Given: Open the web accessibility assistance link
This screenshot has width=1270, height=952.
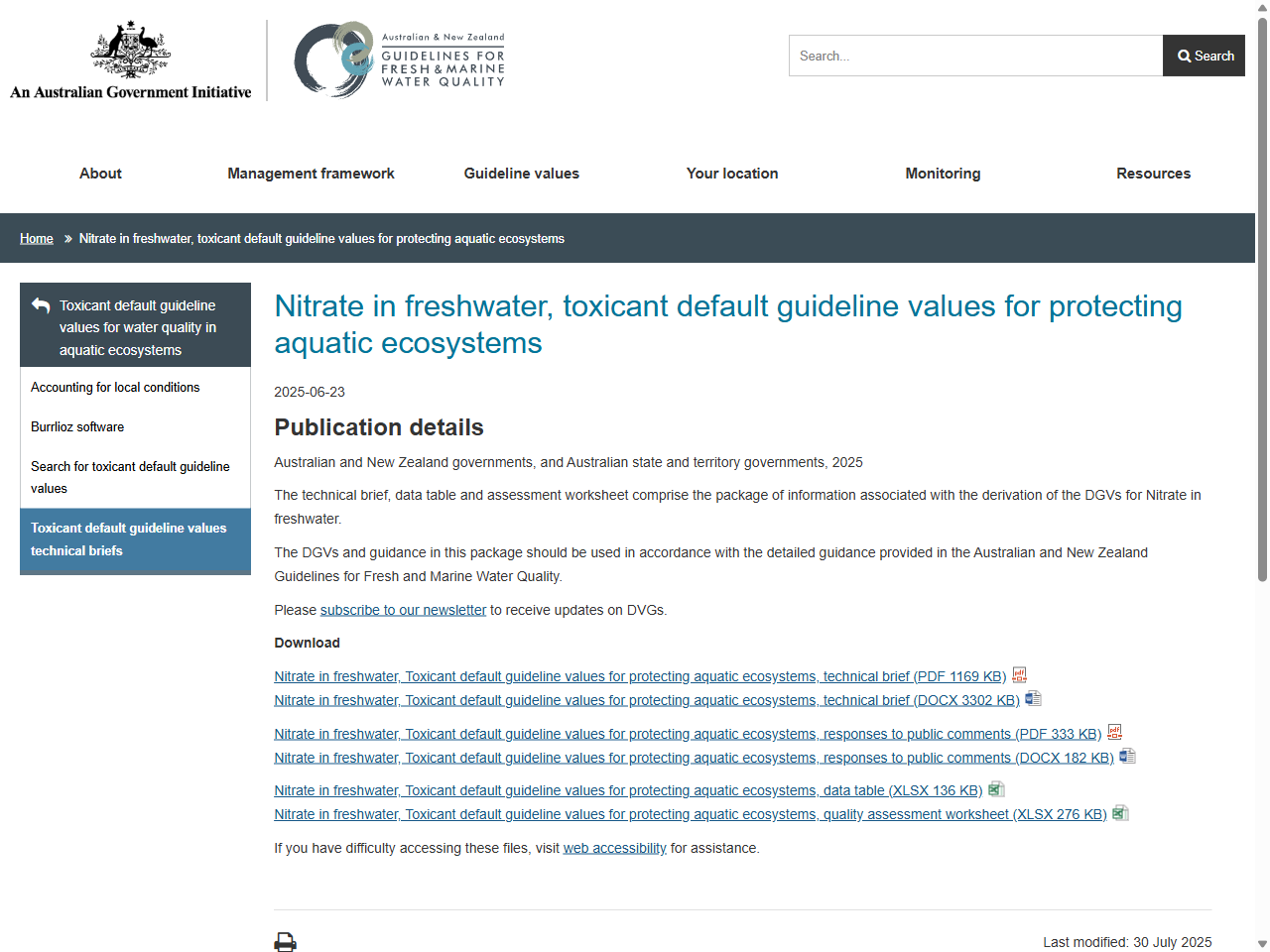Looking at the screenshot, I should 614,848.
